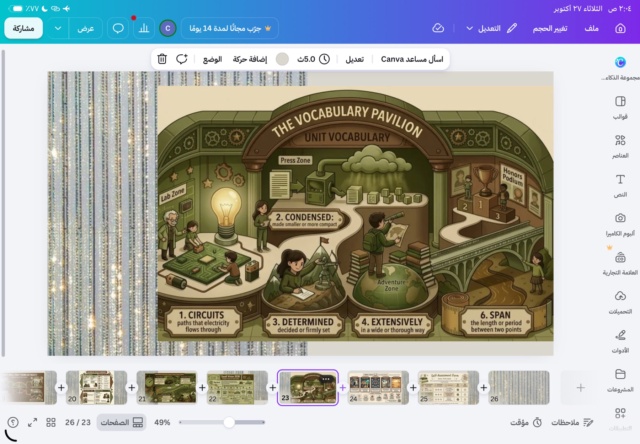Set page duration 5.0 seconds timer
640x444 pixels.
[313, 59]
